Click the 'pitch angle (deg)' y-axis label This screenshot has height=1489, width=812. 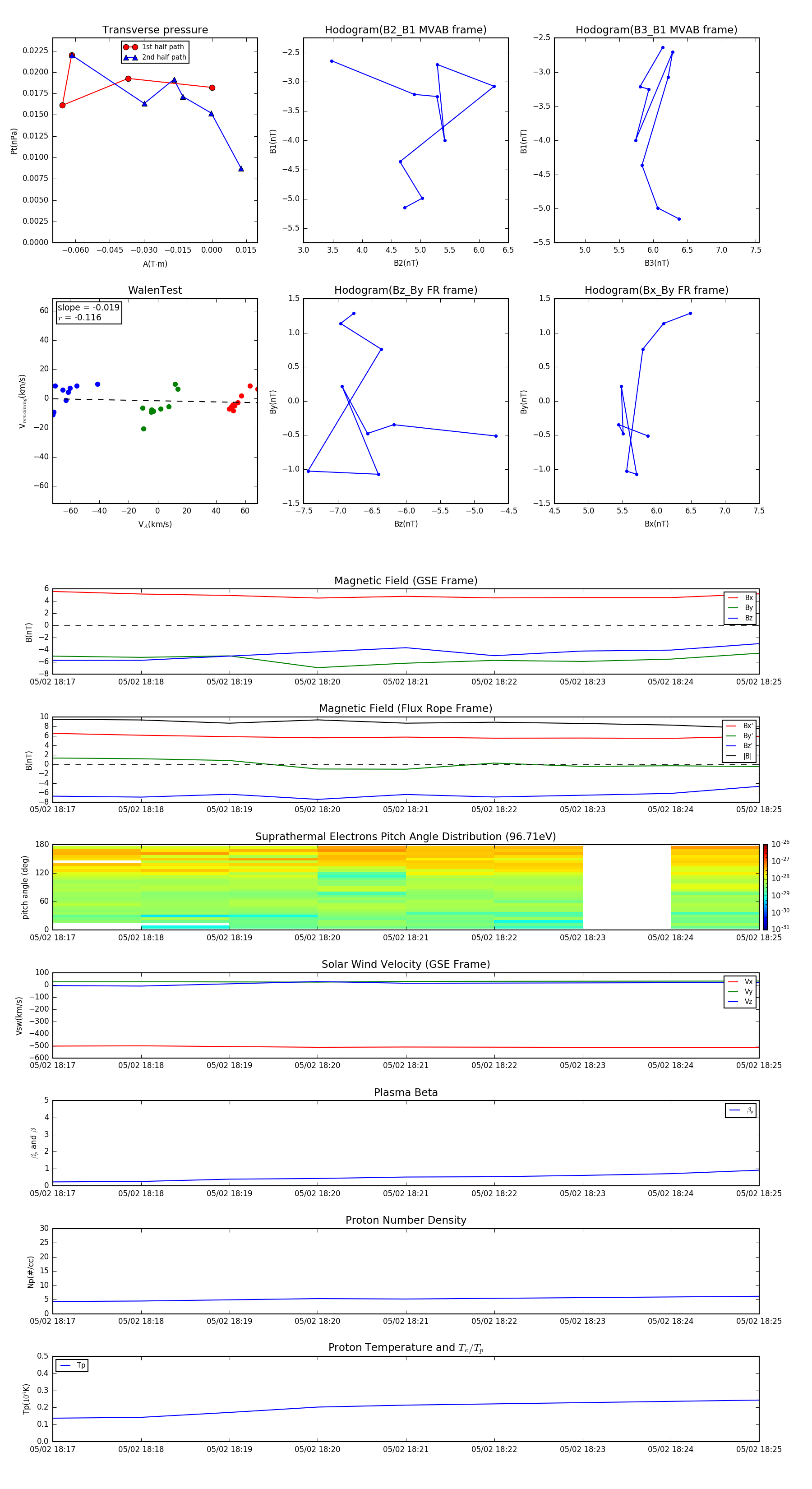pos(25,887)
